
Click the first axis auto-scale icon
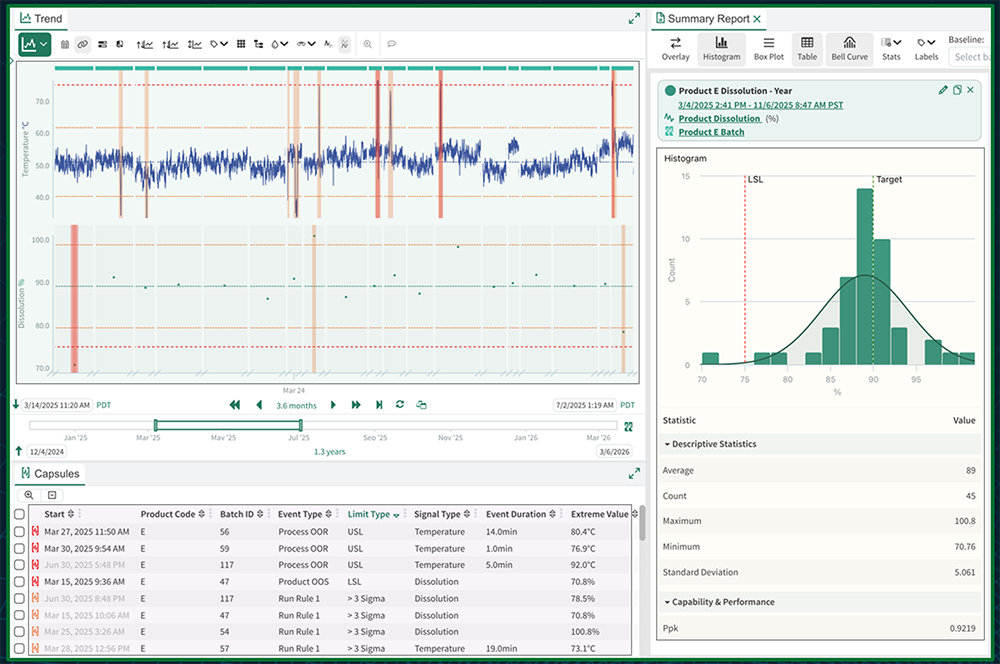(x=145, y=45)
